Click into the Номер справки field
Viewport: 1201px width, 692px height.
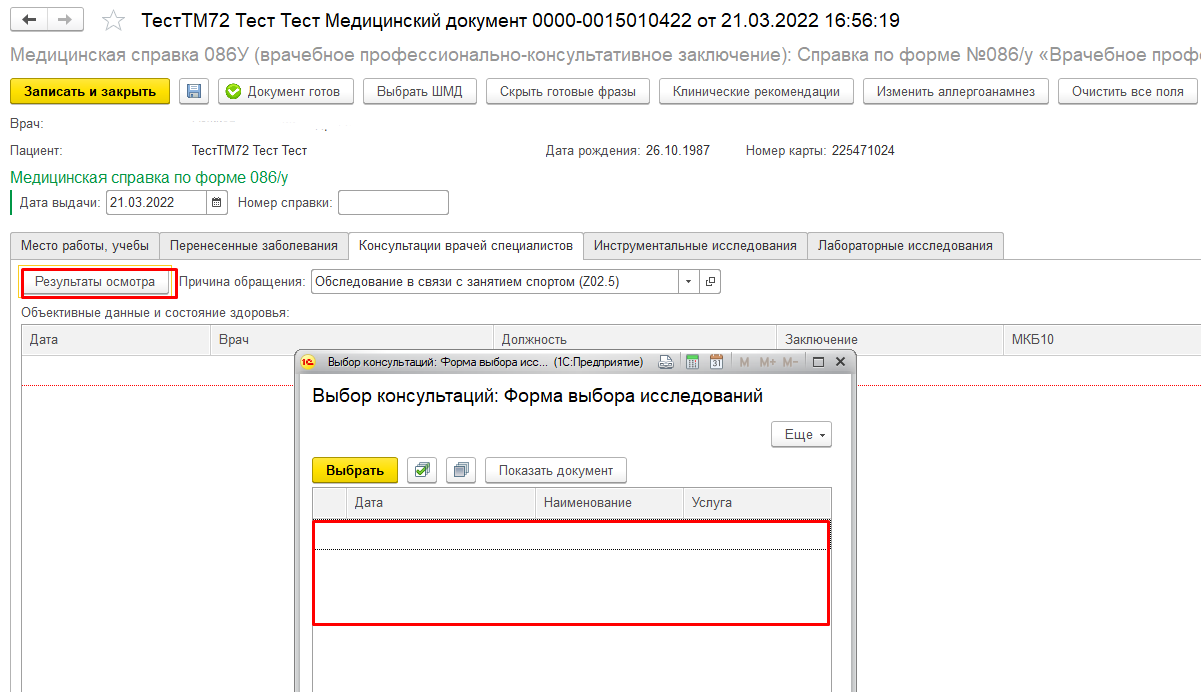[393, 203]
